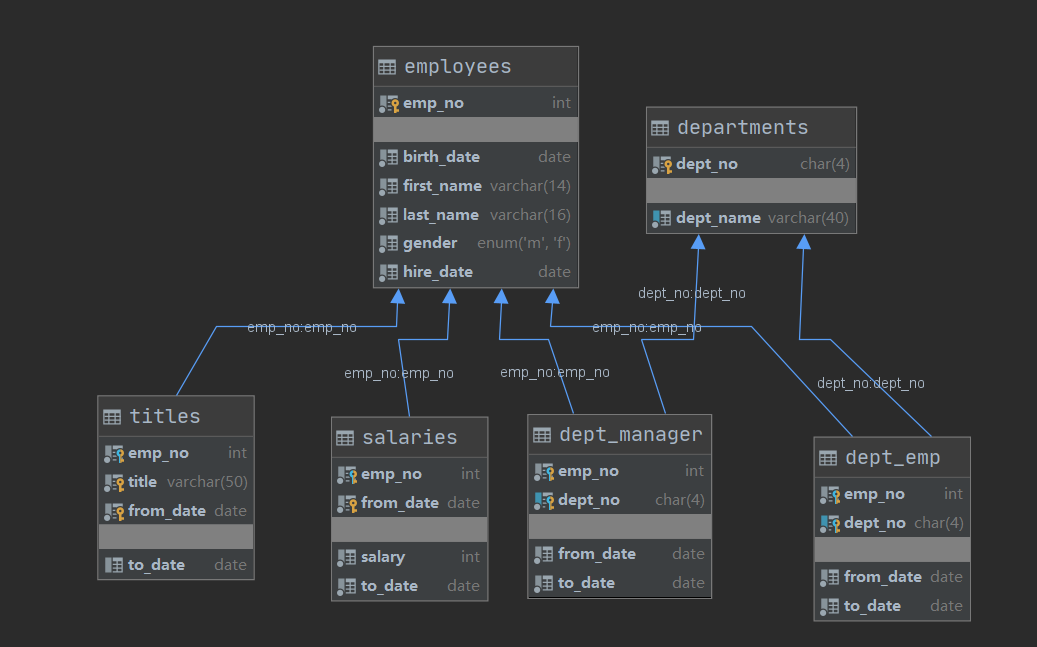Click the column icon next to dept_name
Image resolution: width=1037 pixels, height=647 pixels.
click(661, 218)
